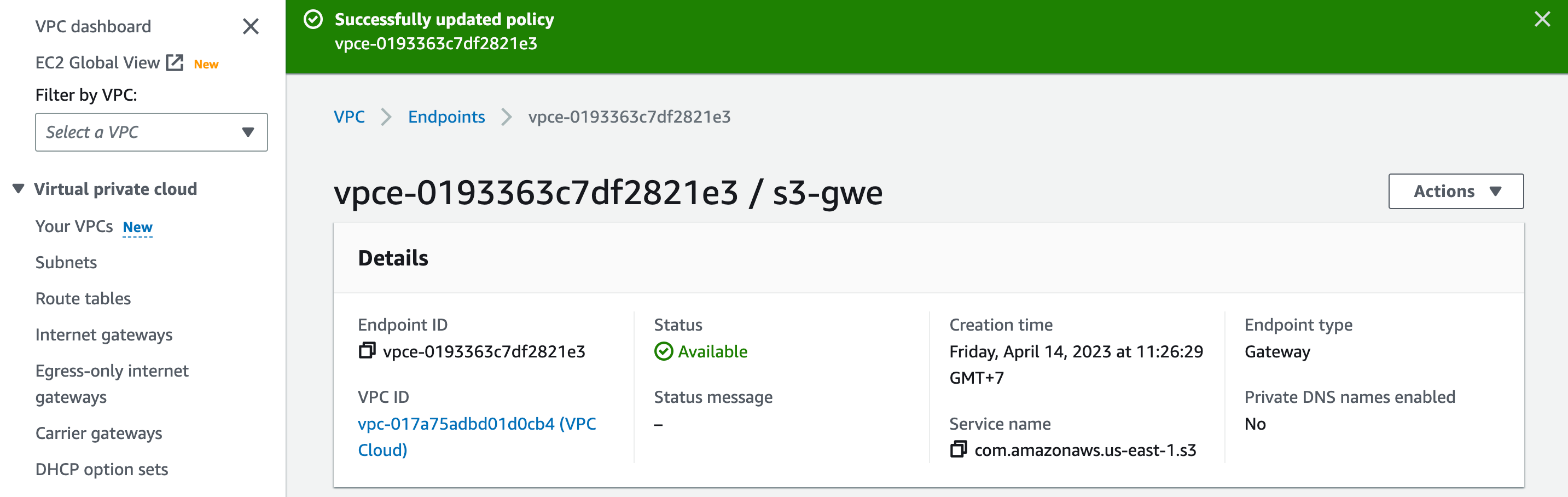Go to VPC in breadcrumb
1568x497 pixels.
[349, 117]
